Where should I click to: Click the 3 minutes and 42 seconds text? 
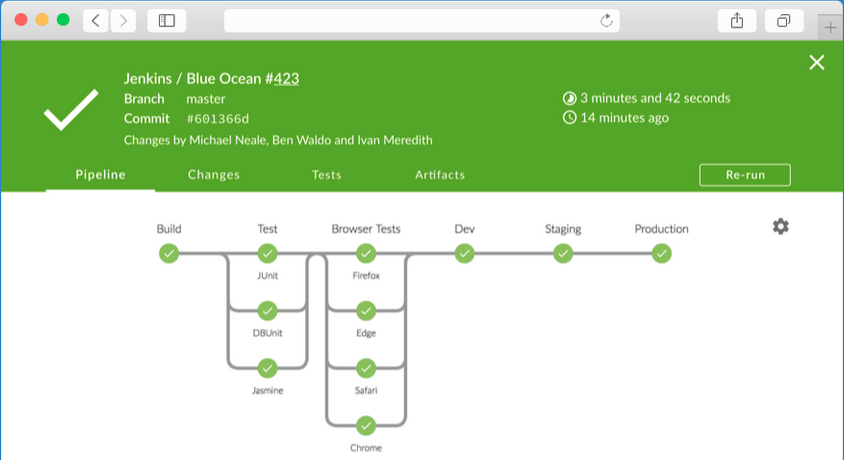[x=655, y=98]
